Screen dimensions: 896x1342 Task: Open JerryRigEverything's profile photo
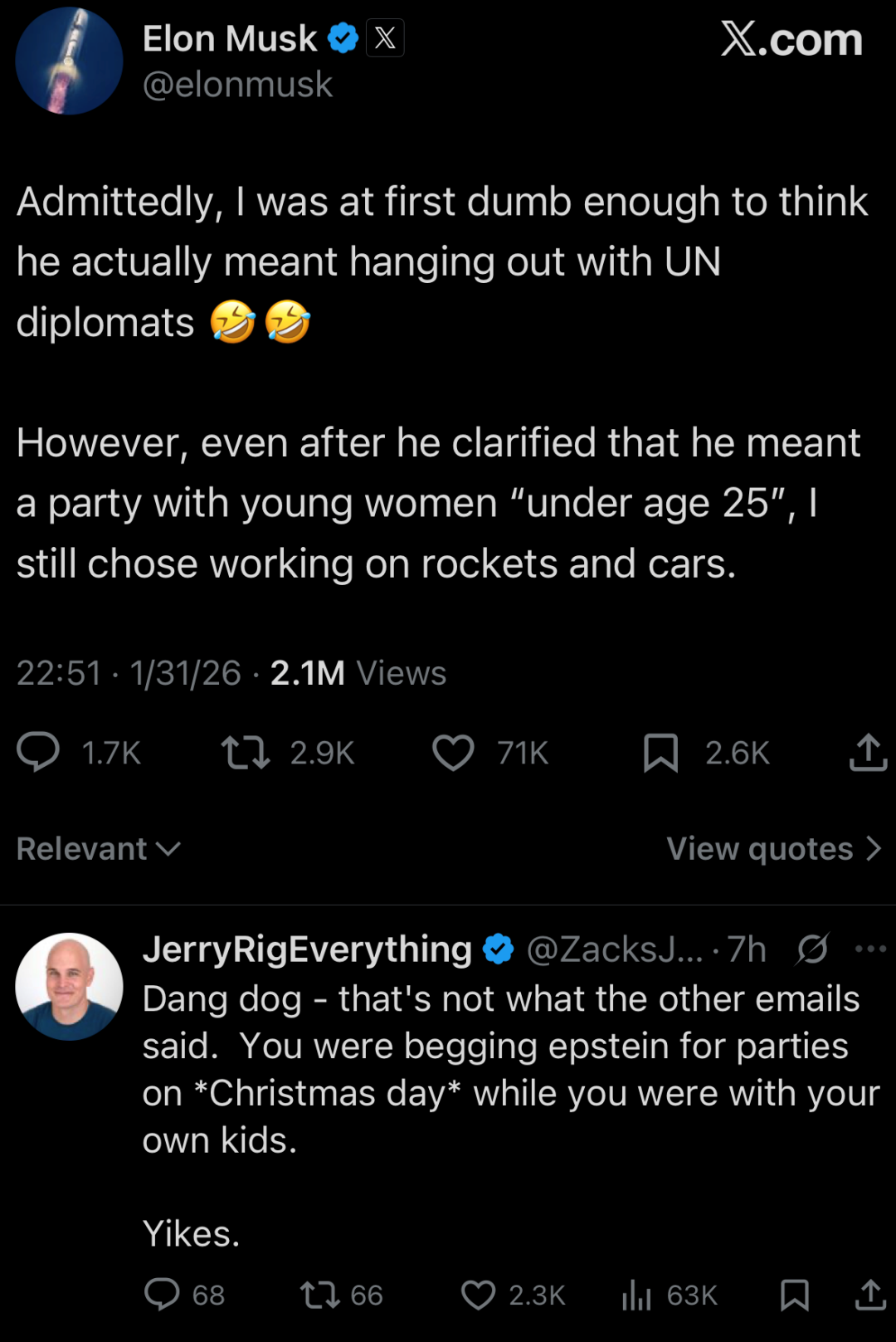pos(69,987)
